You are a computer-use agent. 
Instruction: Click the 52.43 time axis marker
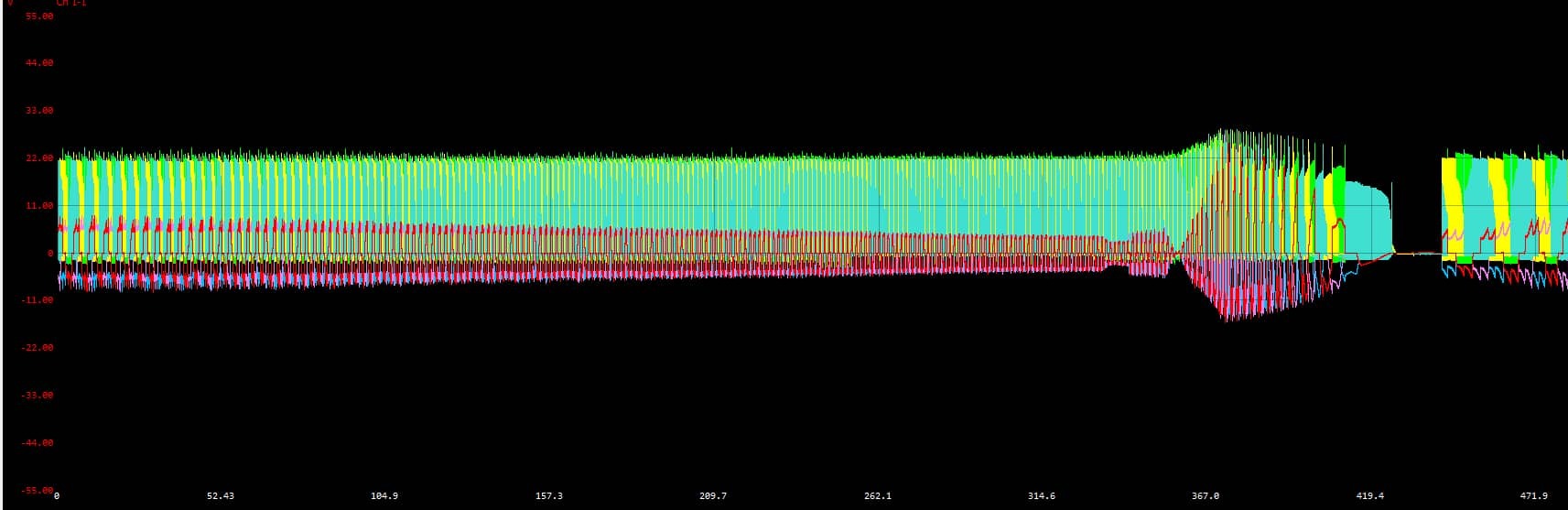pos(221,496)
